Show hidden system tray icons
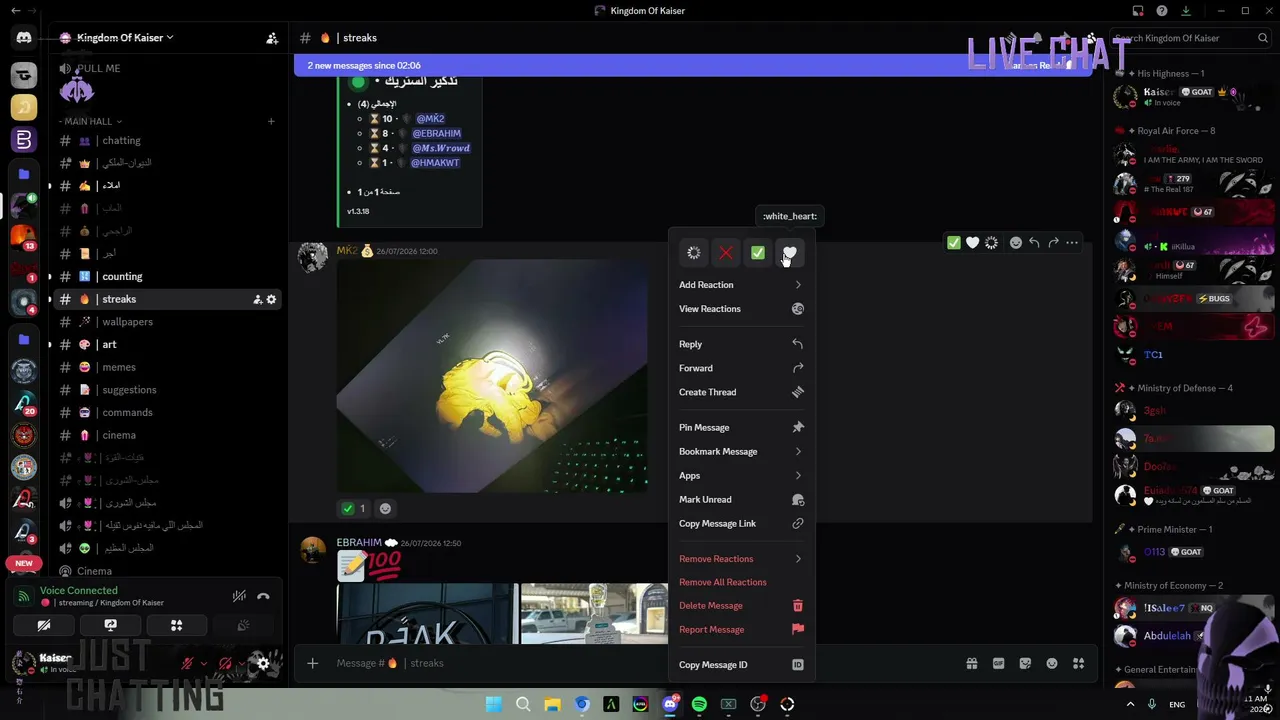Viewport: 1280px width, 720px height. pyautogui.click(x=1130, y=704)
